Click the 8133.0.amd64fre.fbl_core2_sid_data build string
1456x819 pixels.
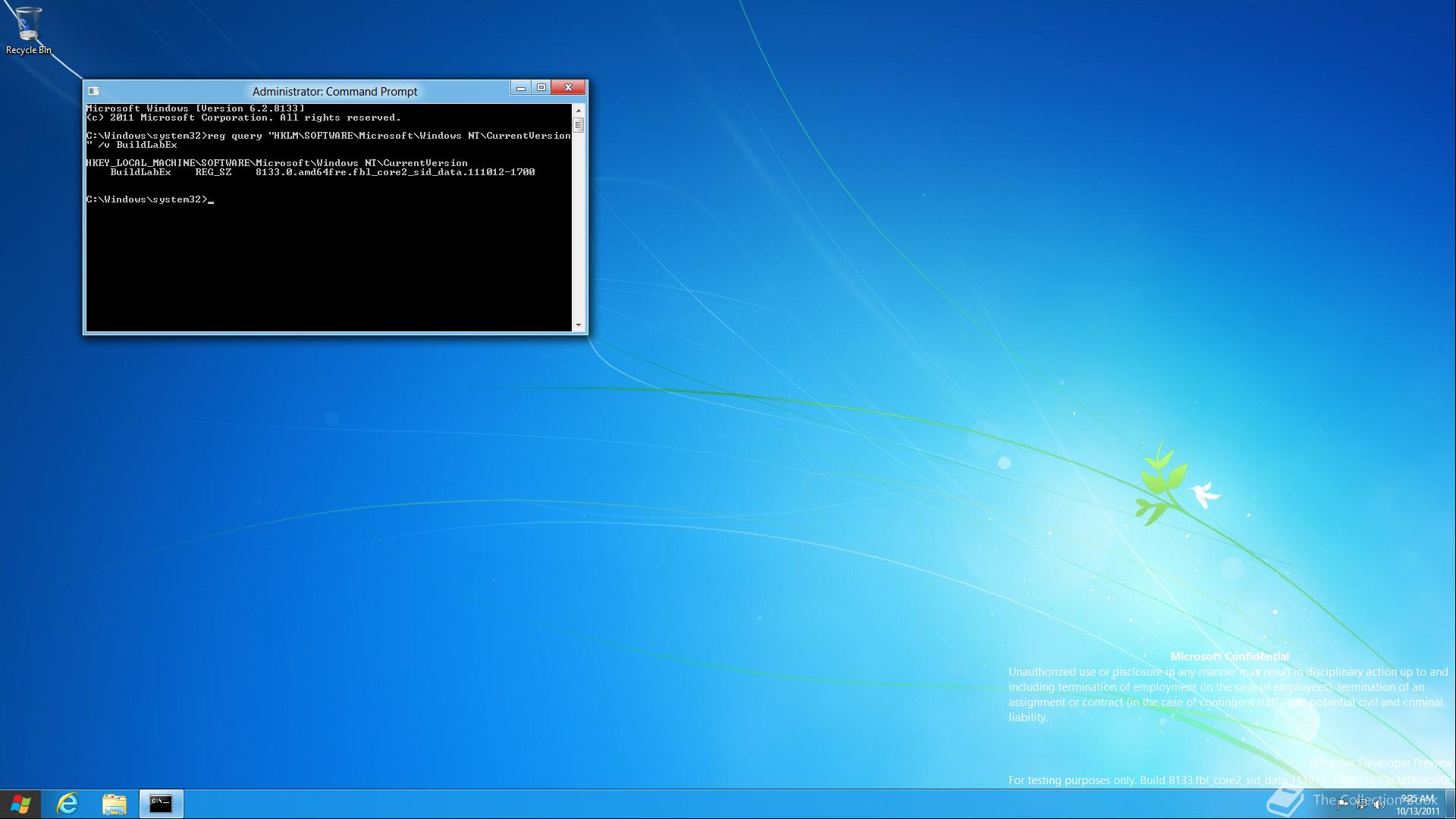395,172
